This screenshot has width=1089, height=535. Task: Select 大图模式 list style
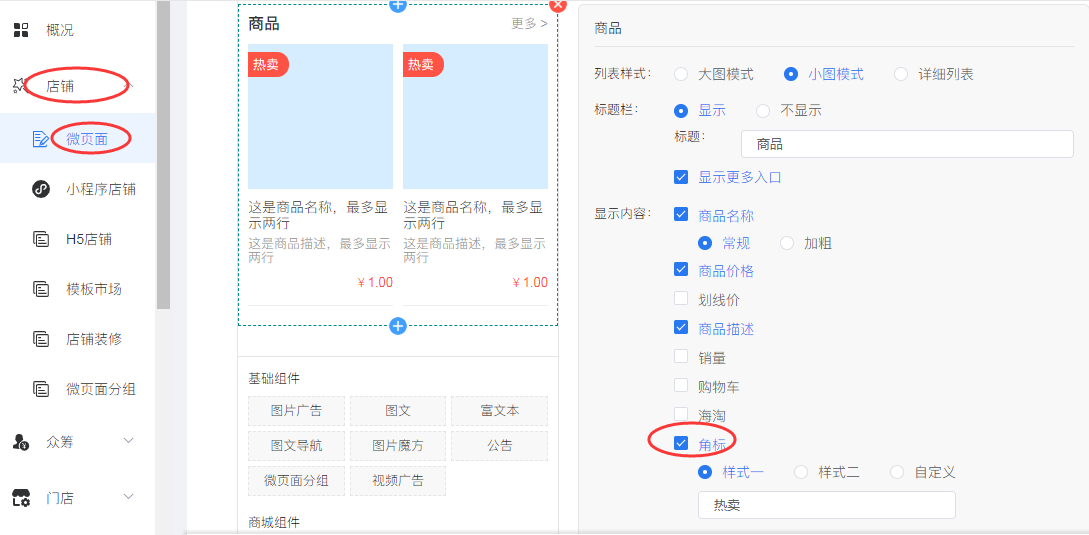click(x=681, y=74)
